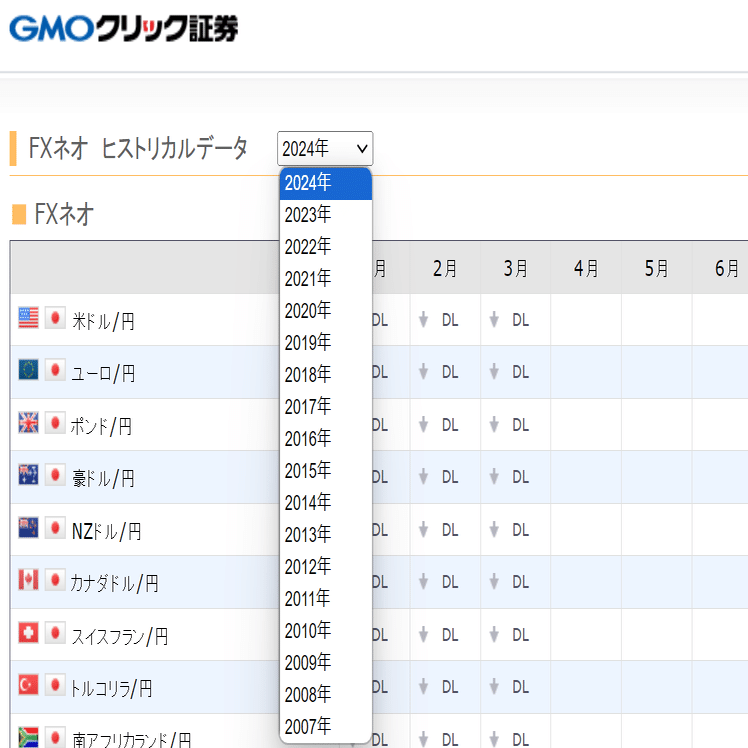Open the 2024年 year dropdown box
Image resolution: width=748 pixels, height=748 pixels.
pos(325,148)
